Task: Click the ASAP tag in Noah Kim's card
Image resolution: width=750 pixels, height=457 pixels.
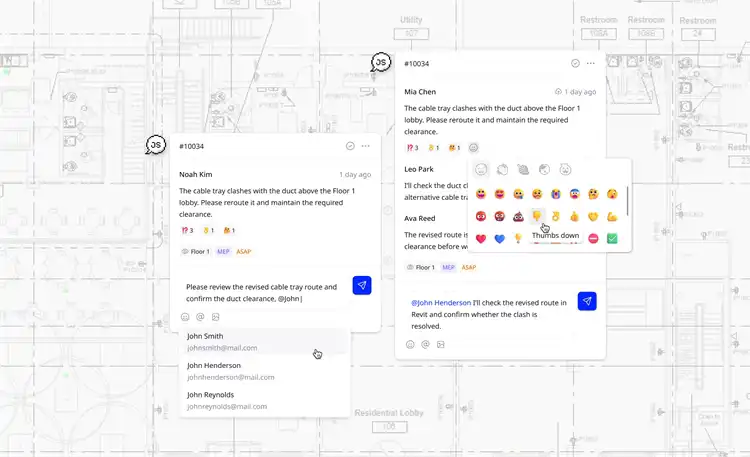Action: pos(243,251)
